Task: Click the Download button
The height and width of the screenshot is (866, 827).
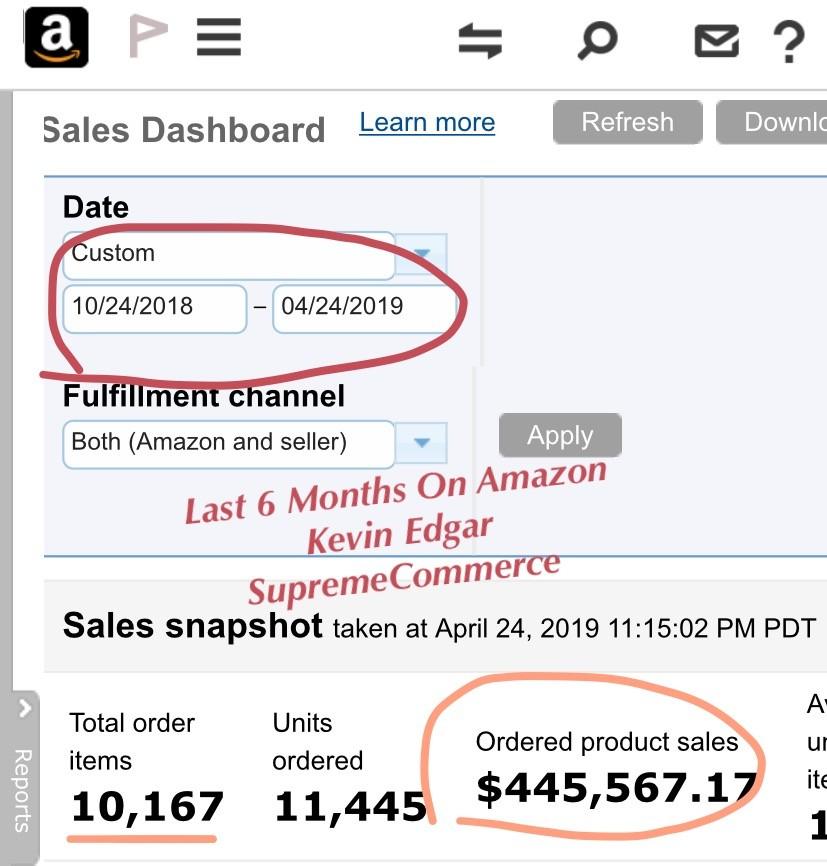Action: coord(772,123)
